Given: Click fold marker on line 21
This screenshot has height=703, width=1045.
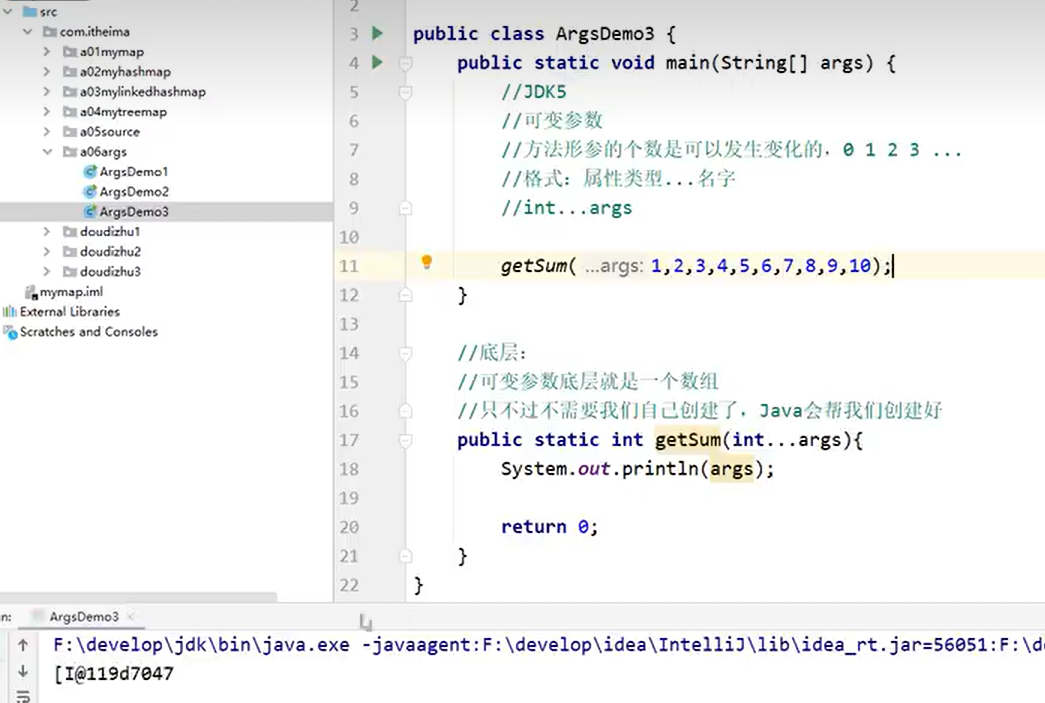Looking at the screenshot, I should tap(405, 556).
